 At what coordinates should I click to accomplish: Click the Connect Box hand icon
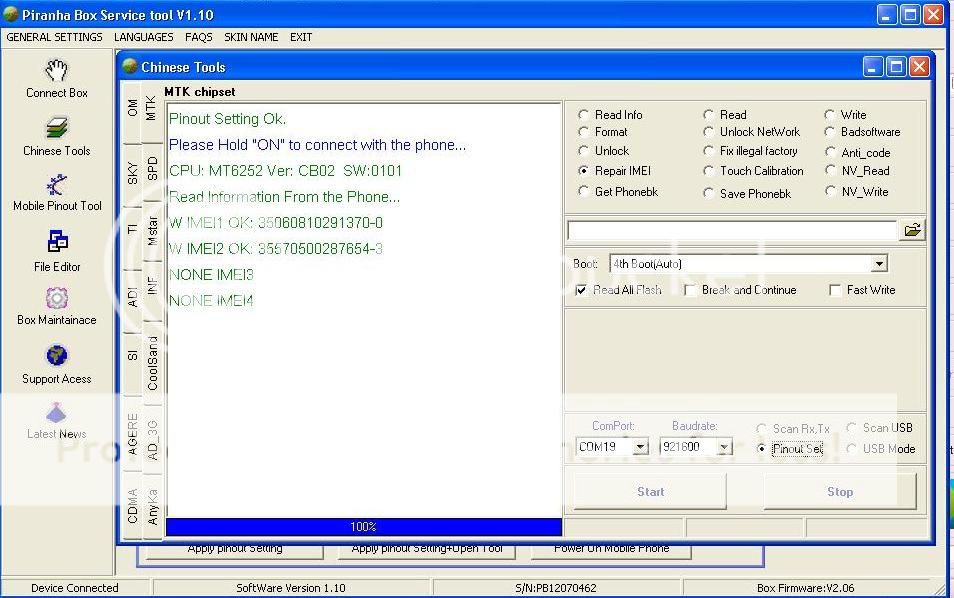[x=56, y=70]
